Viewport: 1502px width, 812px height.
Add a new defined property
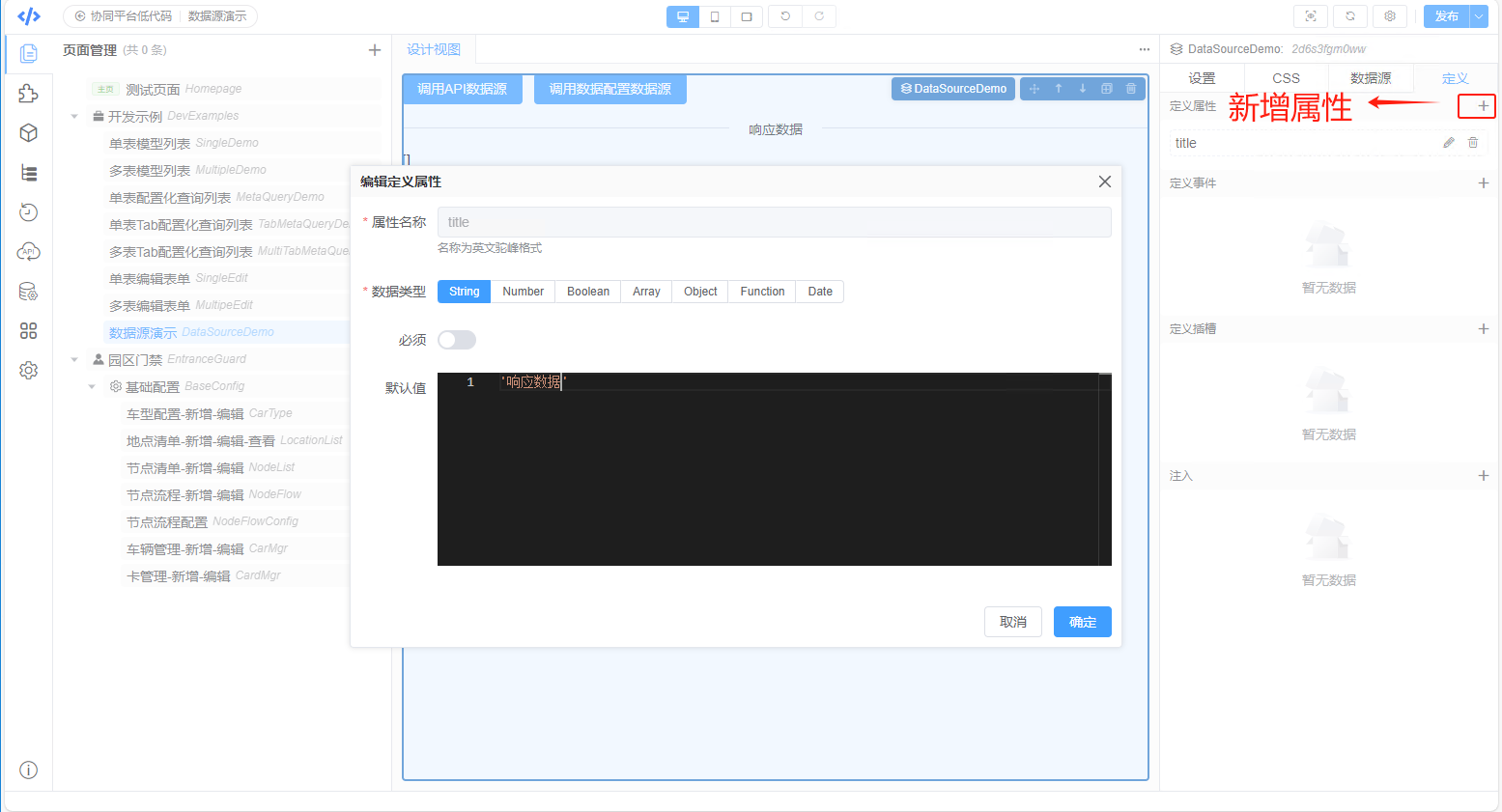coord(1483,106)
